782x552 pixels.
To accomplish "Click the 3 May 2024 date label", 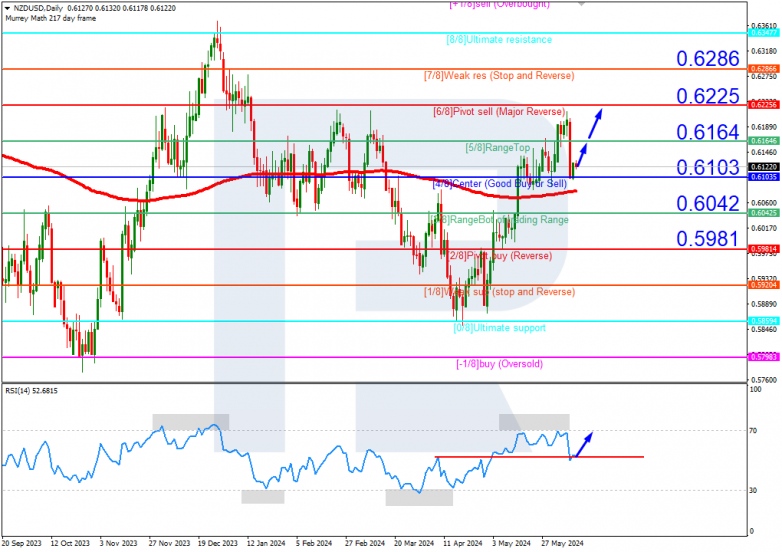I will 512,544.
